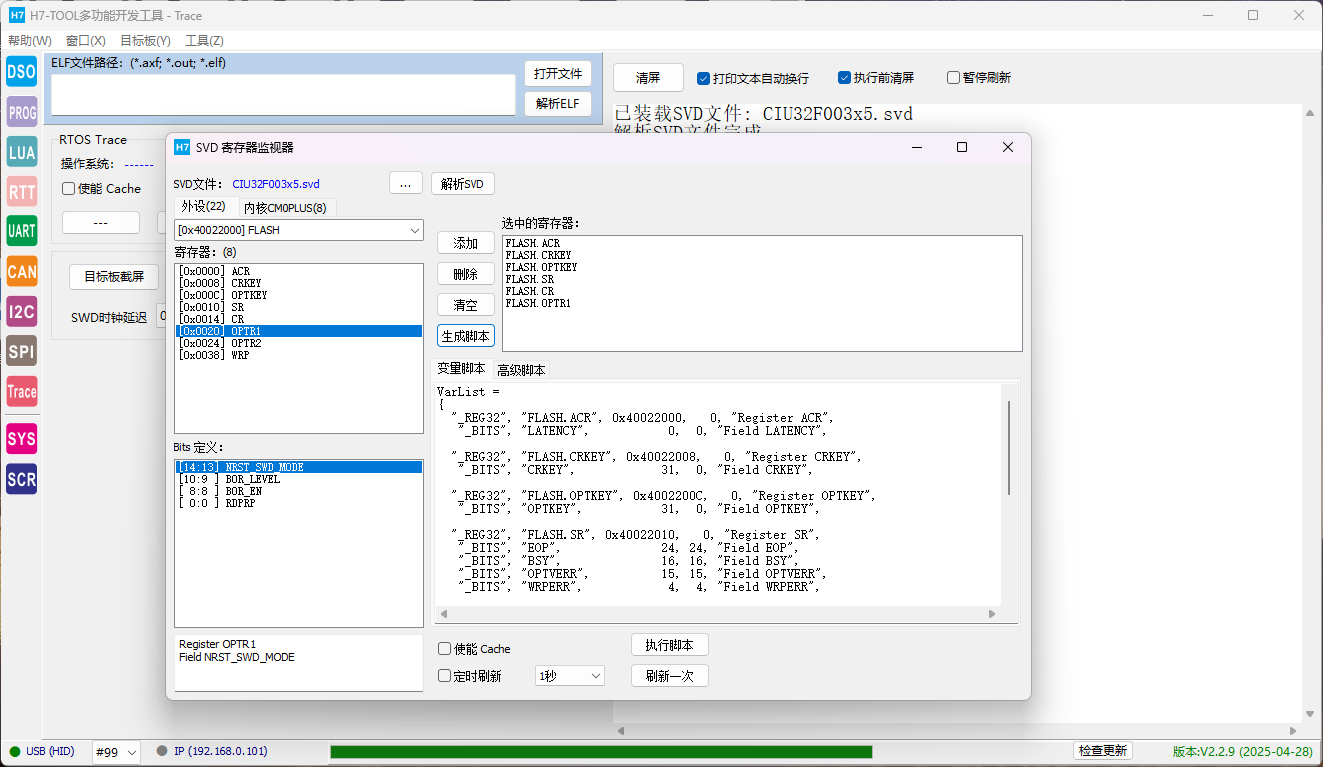Click the script text vertical scrollbar

[x=1009, y=446]
